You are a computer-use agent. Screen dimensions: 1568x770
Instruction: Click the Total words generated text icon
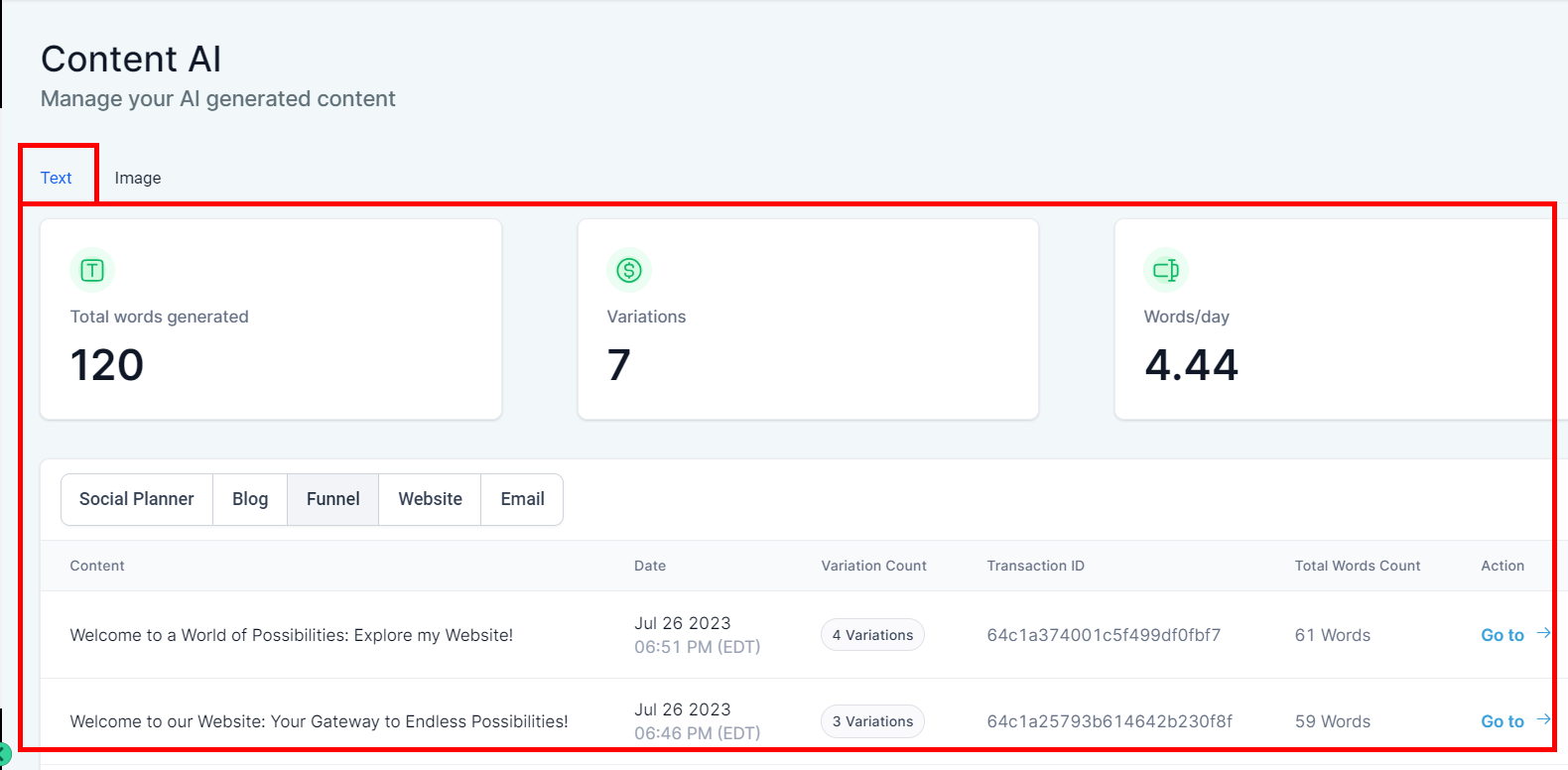[x=92, y=270]
